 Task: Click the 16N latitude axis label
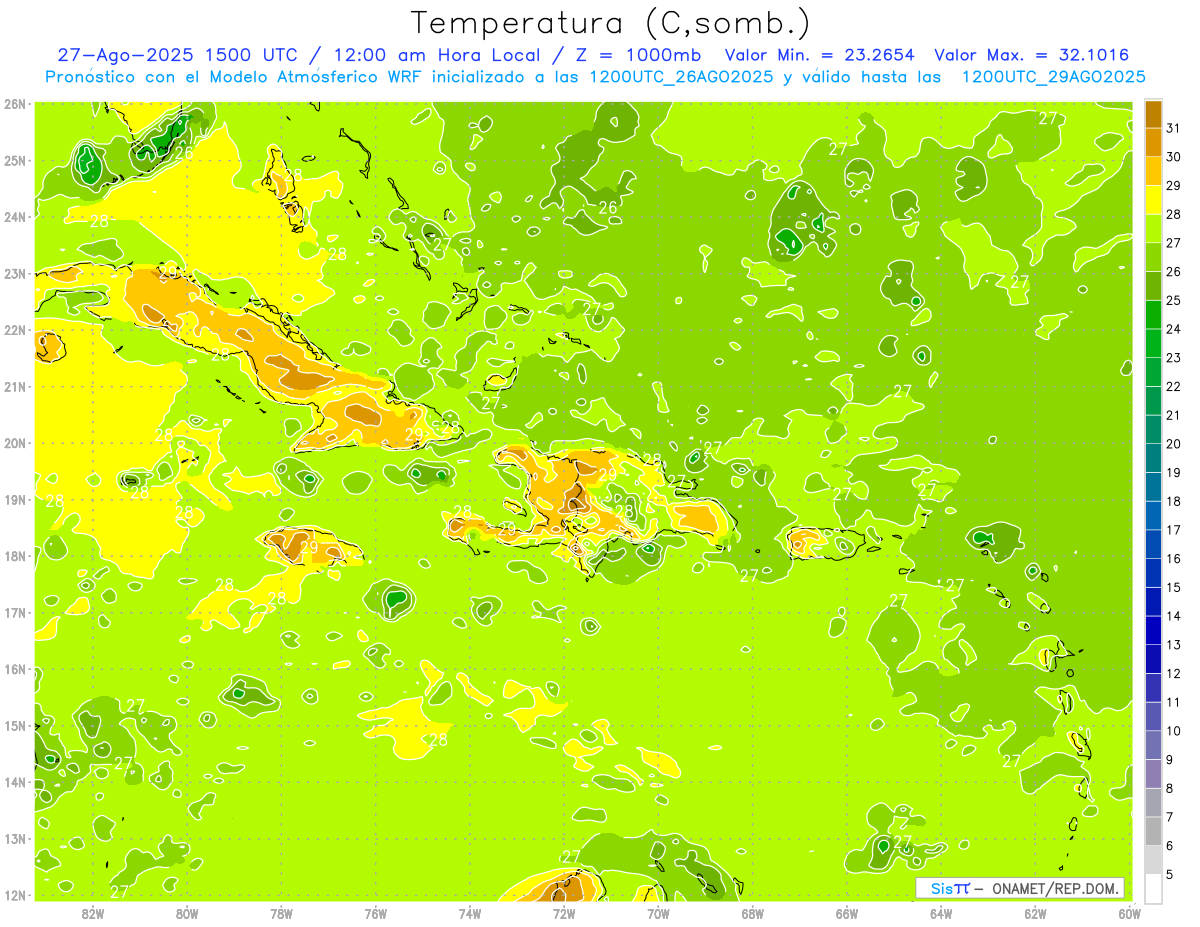[15, 669]
